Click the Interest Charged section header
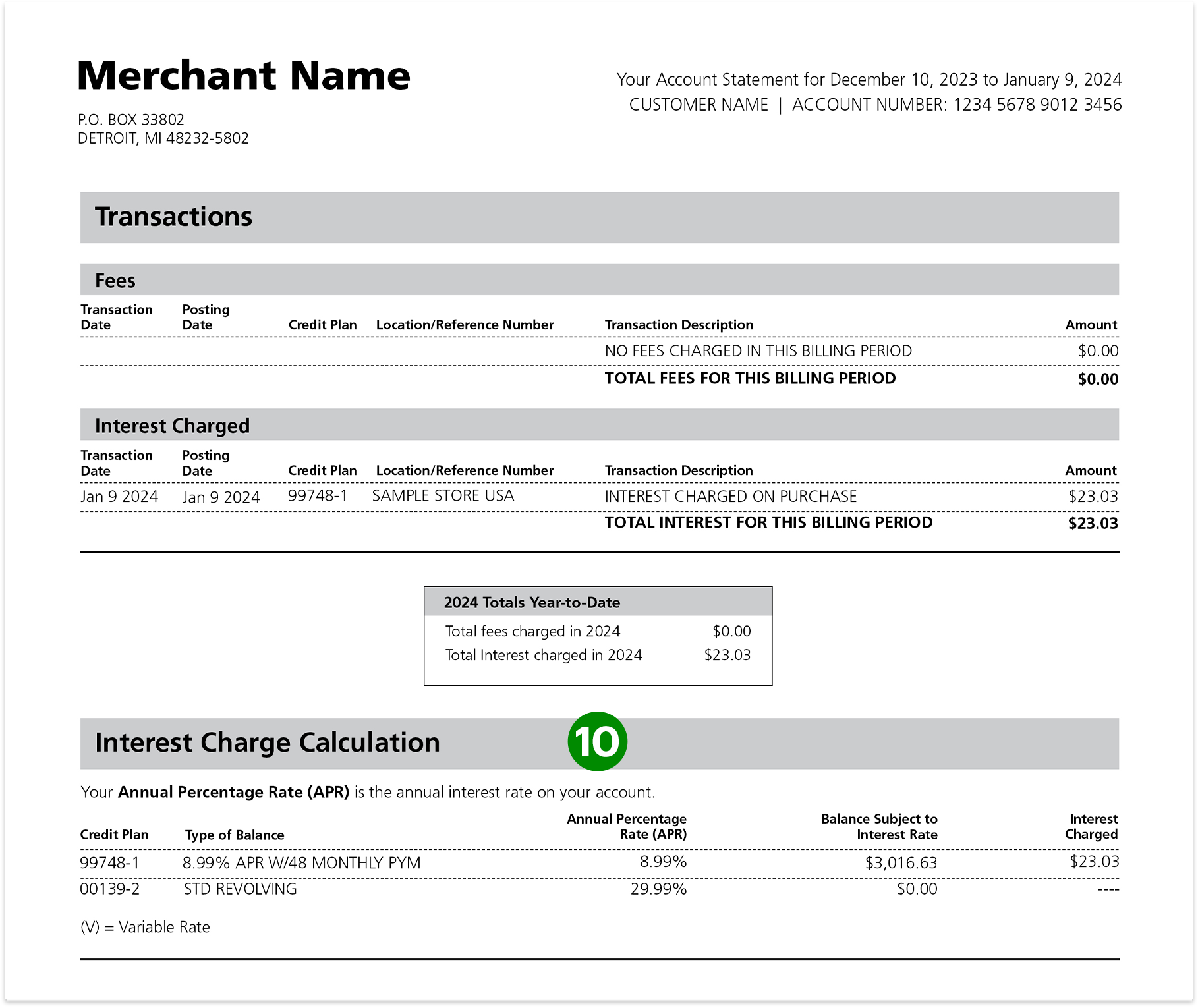The image size is (1198, 1008). coord(600,425)
